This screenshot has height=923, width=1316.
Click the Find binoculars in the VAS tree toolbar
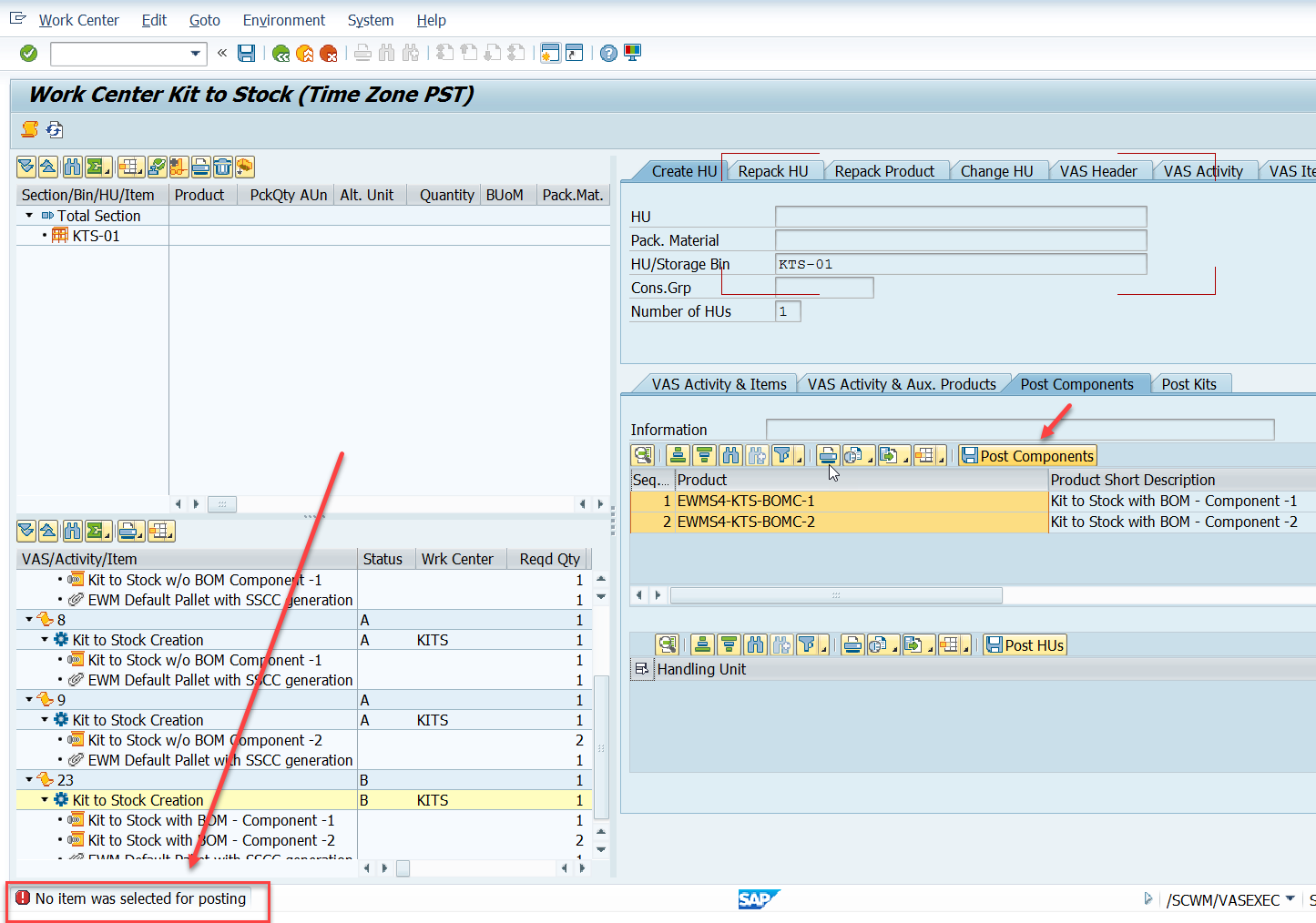(72, 531)
